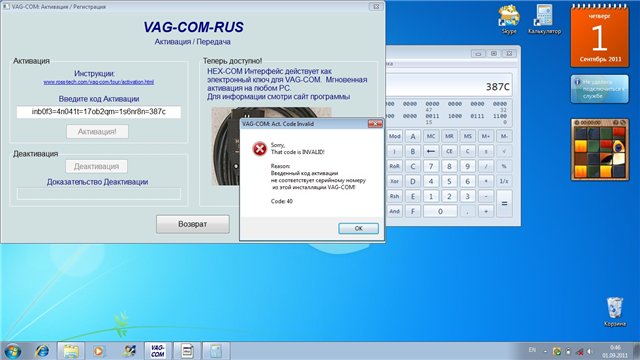The width and height of the screenshot is (640, 360).
Task: Click digit 9 in calculator
Action: (x=468, y=167)
